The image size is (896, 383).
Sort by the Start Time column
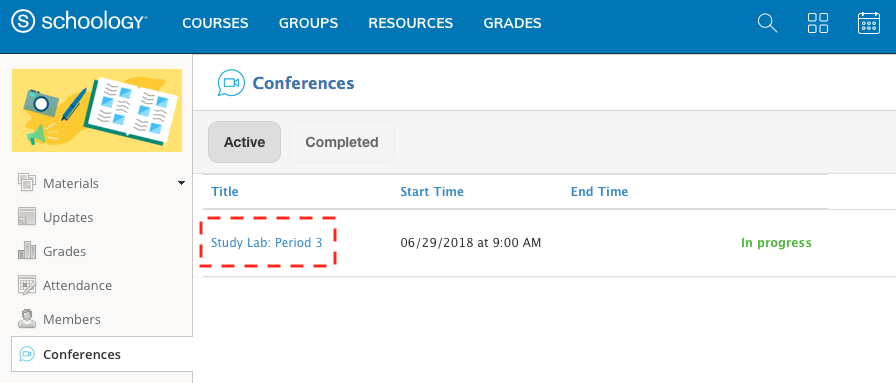(432, 192)
